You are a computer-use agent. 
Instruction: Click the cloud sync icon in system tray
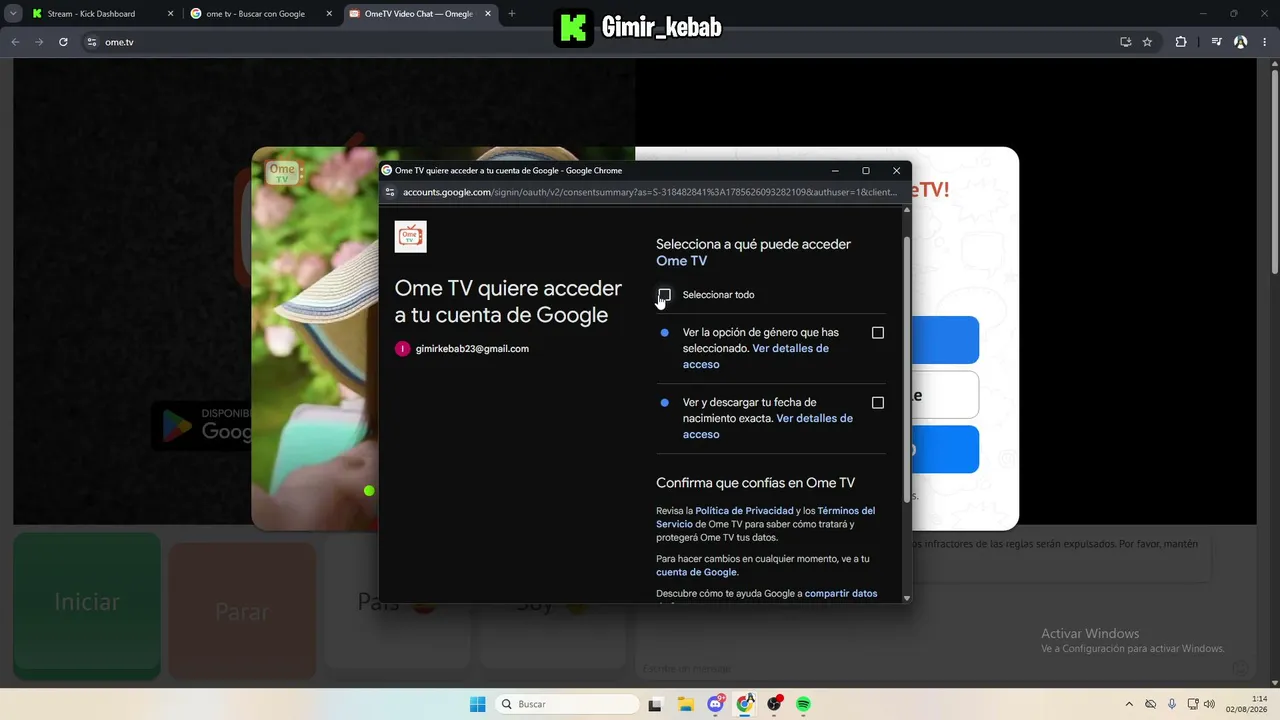click(1151, 704)
